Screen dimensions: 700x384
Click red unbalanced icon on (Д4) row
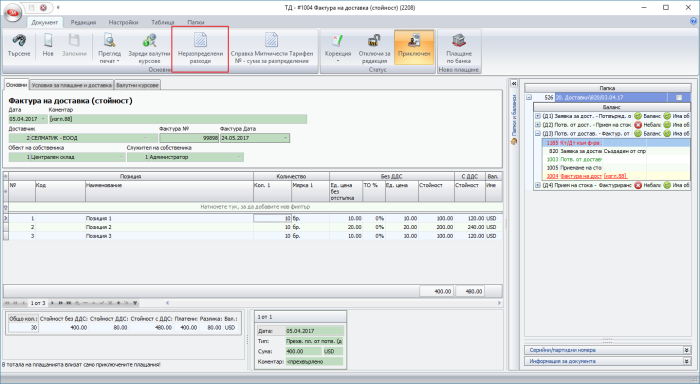tap(638, 185)
